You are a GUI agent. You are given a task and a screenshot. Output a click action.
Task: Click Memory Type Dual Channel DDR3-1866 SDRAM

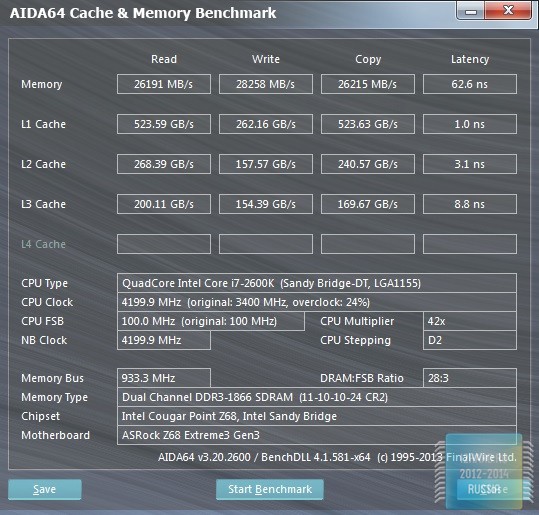(317, 397)
